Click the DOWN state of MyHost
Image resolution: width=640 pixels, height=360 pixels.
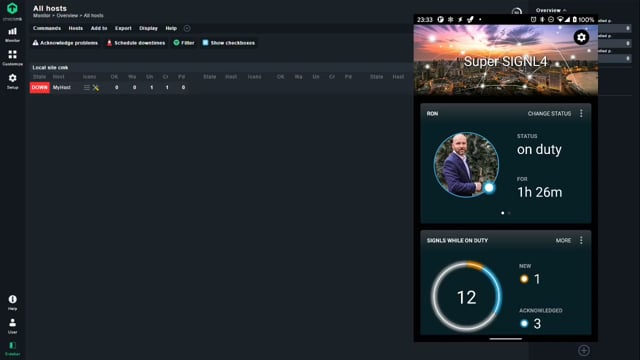(x=40, y=87)
